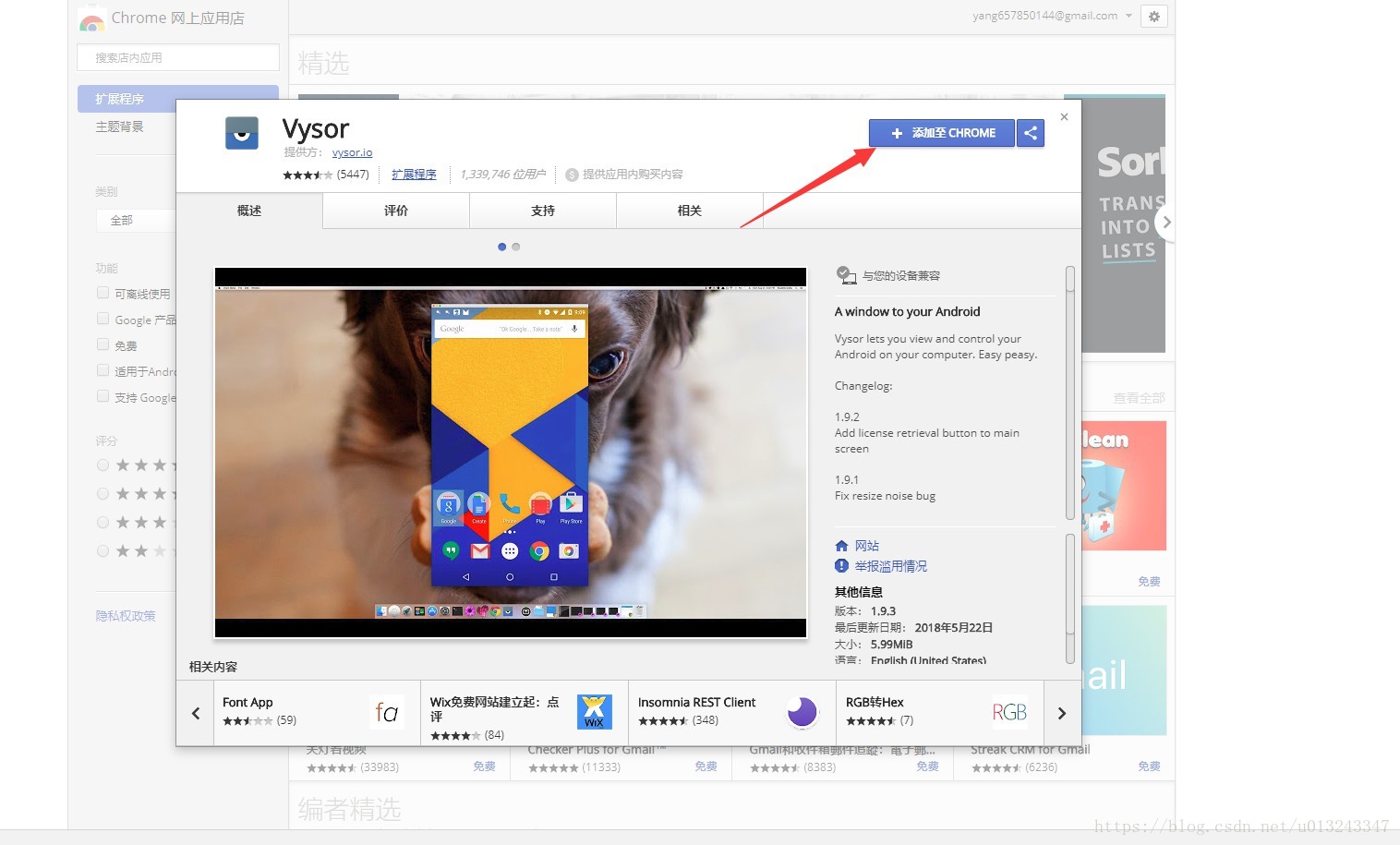Click the Vysor app icon

(x=242, y=133)
